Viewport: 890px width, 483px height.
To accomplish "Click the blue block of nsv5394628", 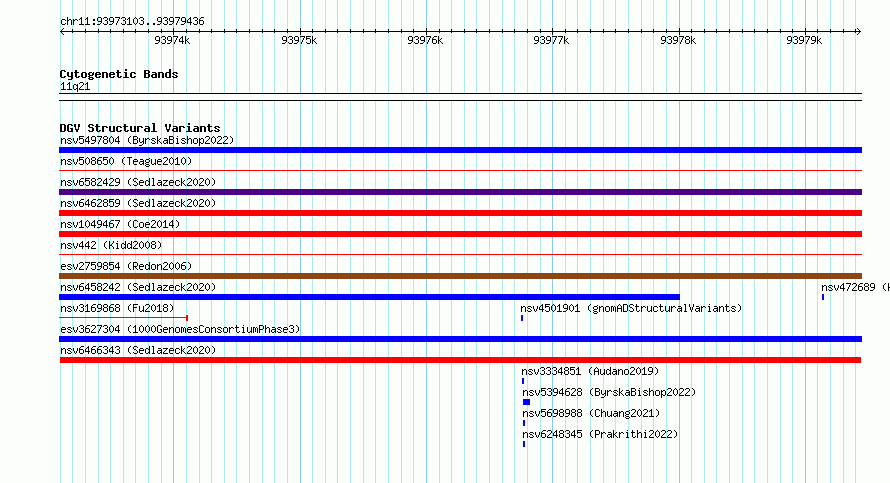I will click(526, 402).
